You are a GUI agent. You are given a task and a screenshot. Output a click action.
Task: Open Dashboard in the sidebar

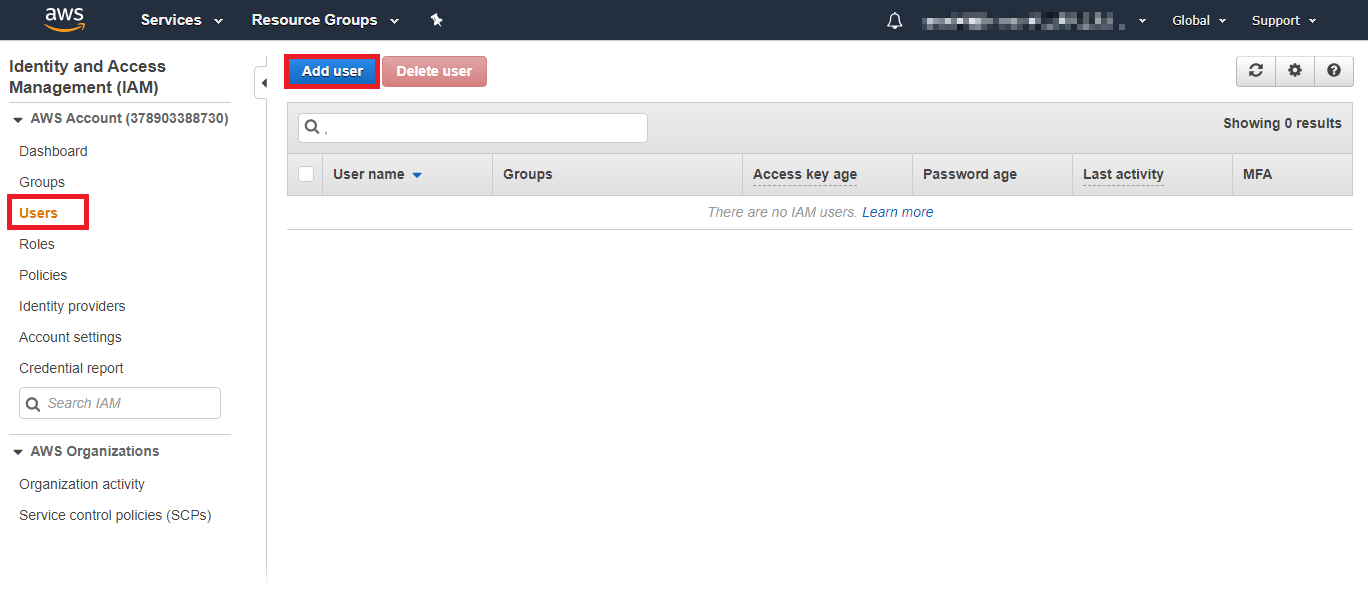pyautogui.click(x=53, y=151)
